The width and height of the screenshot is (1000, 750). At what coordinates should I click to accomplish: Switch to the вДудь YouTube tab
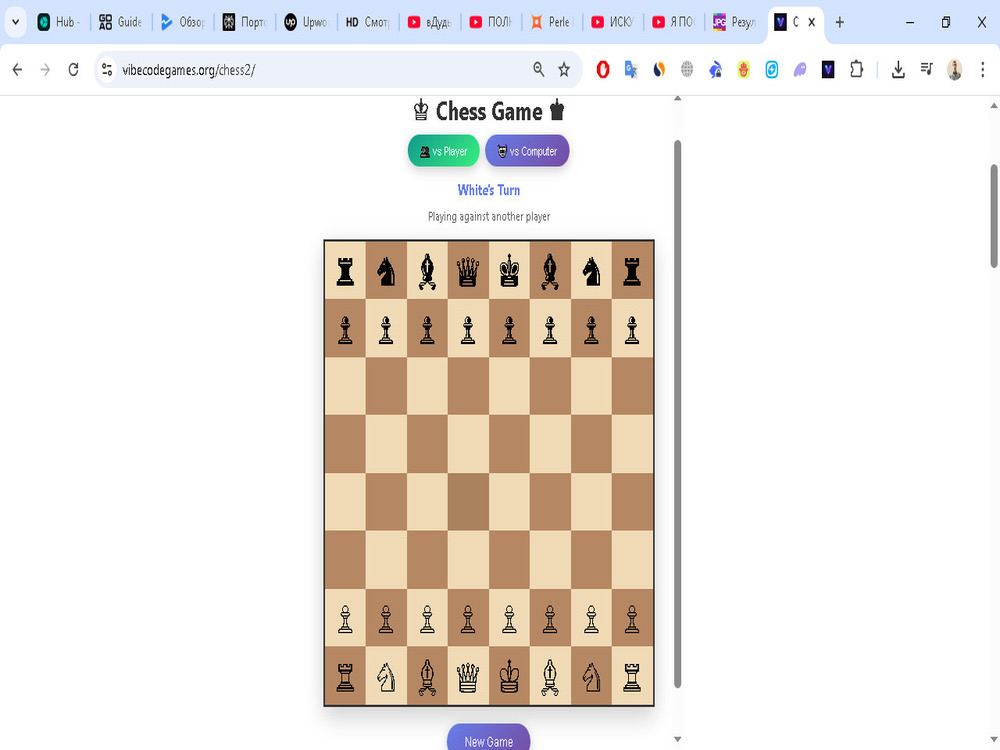click(429, 22)
